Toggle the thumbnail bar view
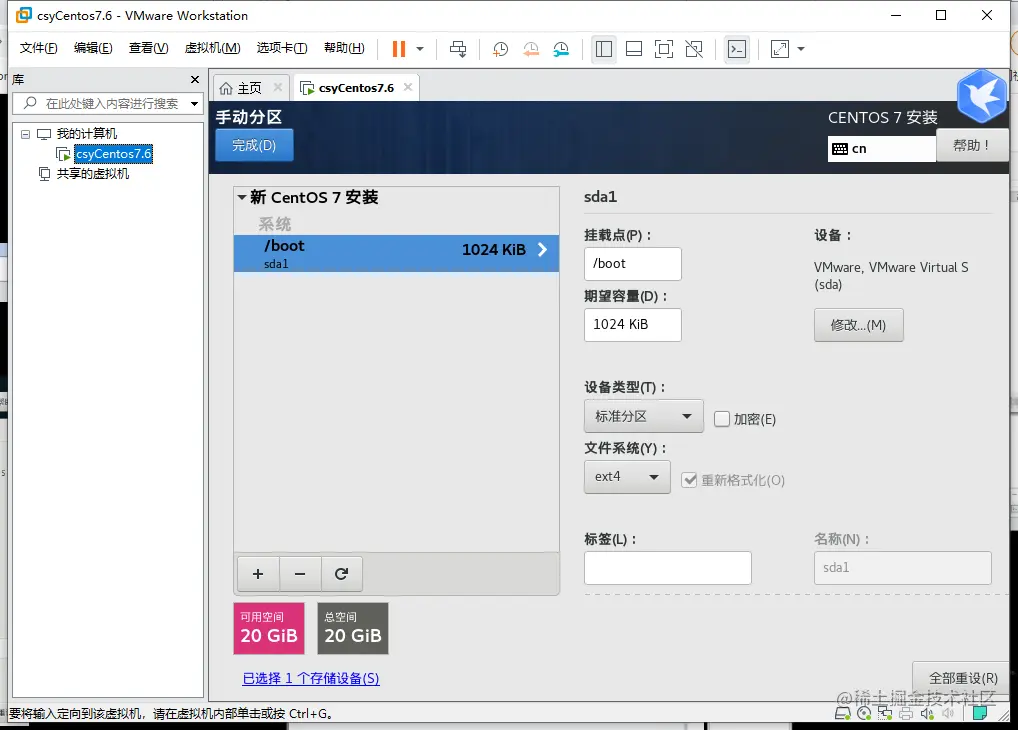Viewport: 1018px width, 730px height. pos(634,49)
